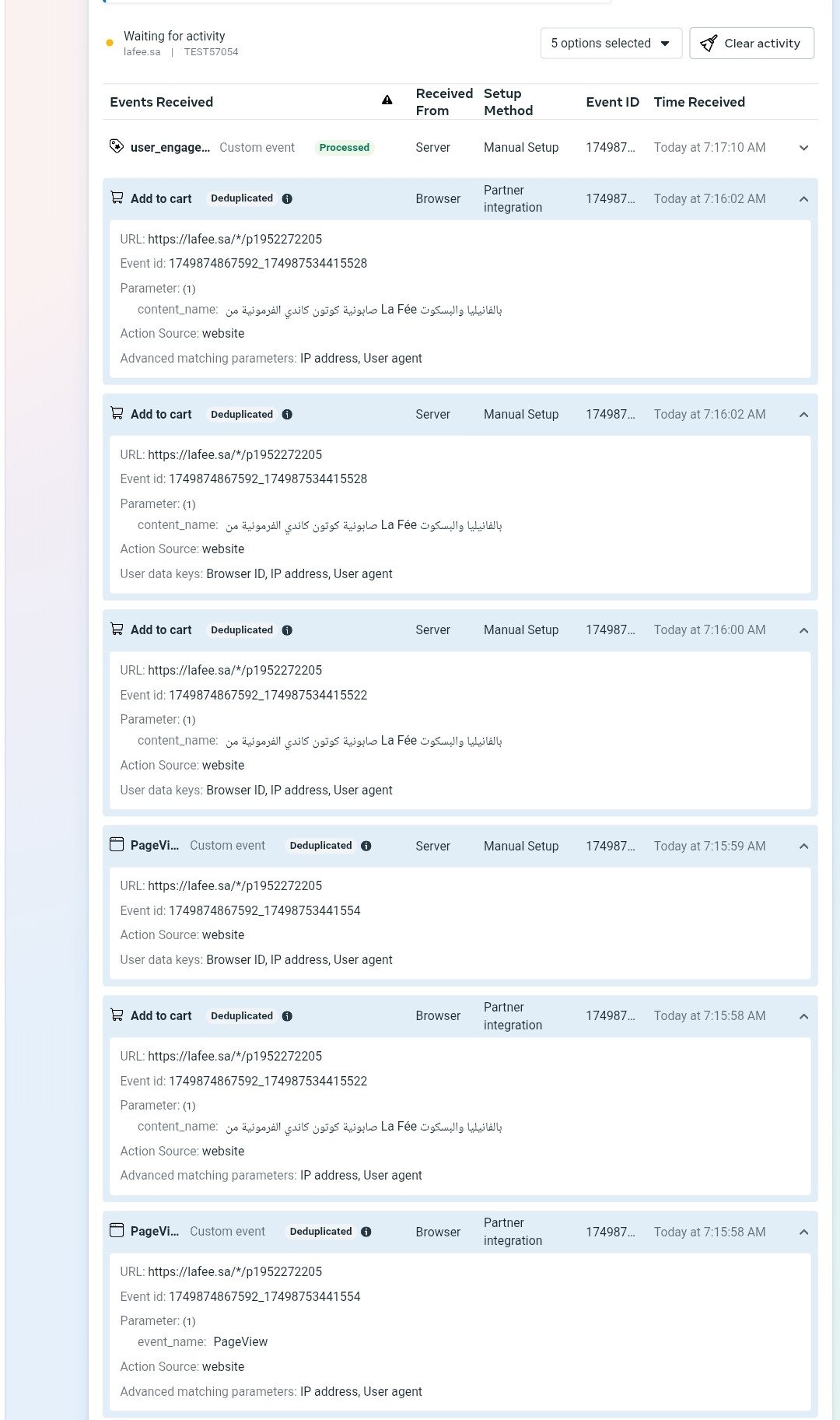This screenshot has height=1420, width=840.
Task: Click the Time Received column header
Action: tap(699, 102)
